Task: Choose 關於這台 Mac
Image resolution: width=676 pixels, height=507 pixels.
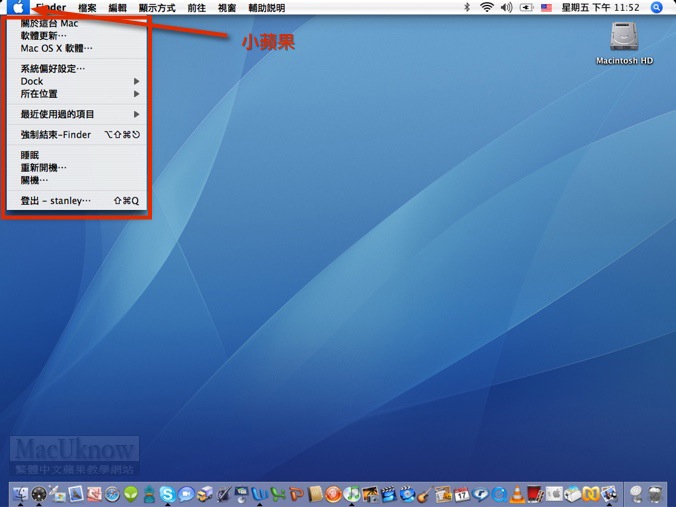Action: [x=77, y=24]
